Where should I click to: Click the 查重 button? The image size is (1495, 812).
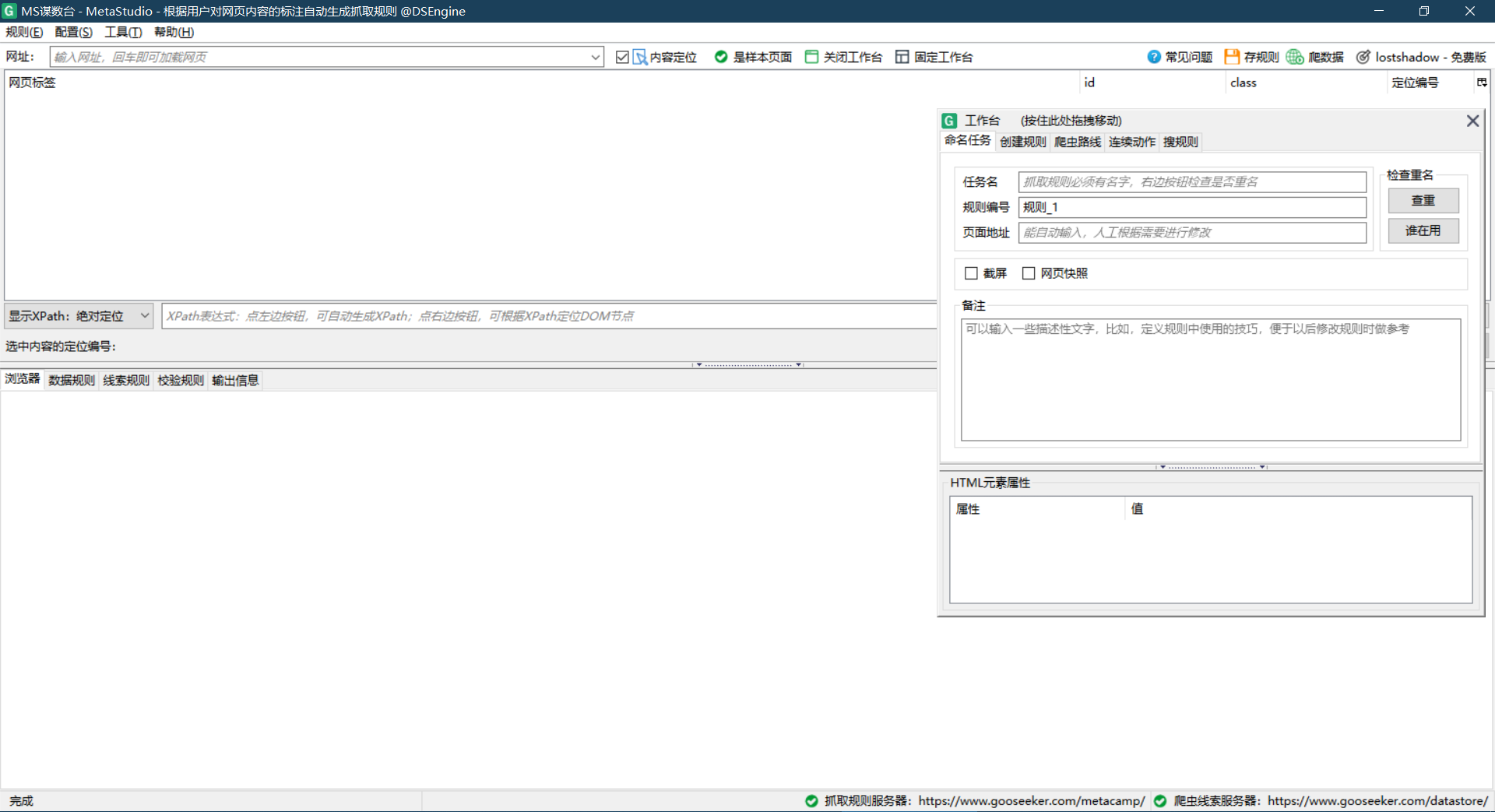click(1423, 201)
